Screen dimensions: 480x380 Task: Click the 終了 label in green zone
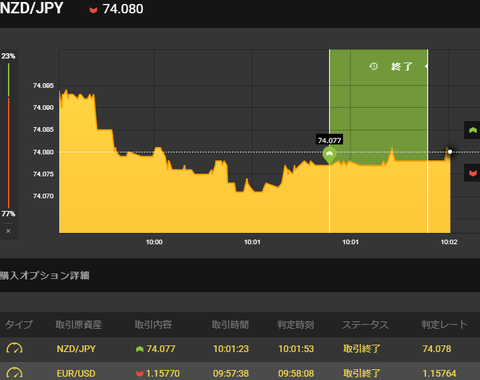pos(402,67)
